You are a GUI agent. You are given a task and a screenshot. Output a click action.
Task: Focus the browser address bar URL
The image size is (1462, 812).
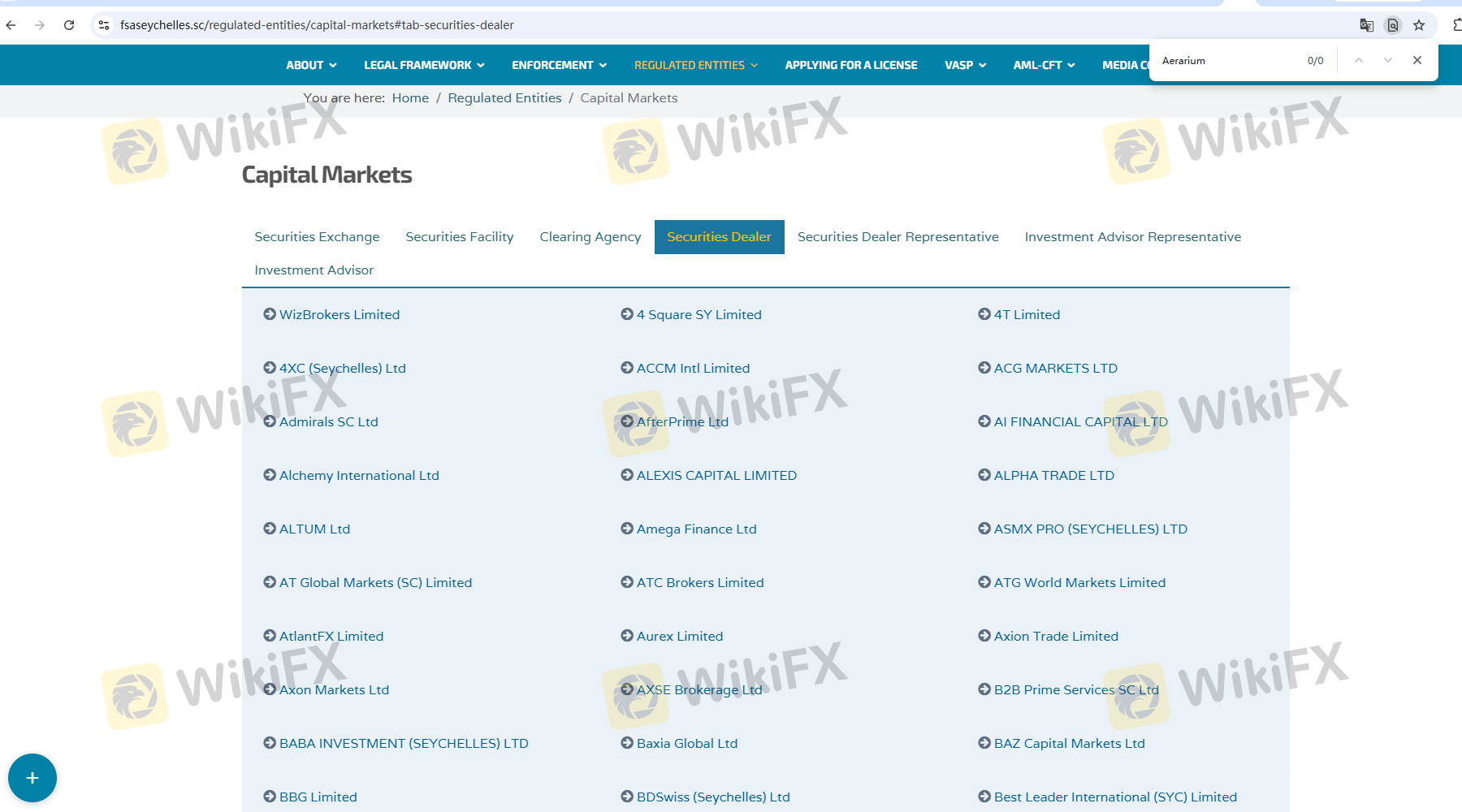[x=317, y=25]
